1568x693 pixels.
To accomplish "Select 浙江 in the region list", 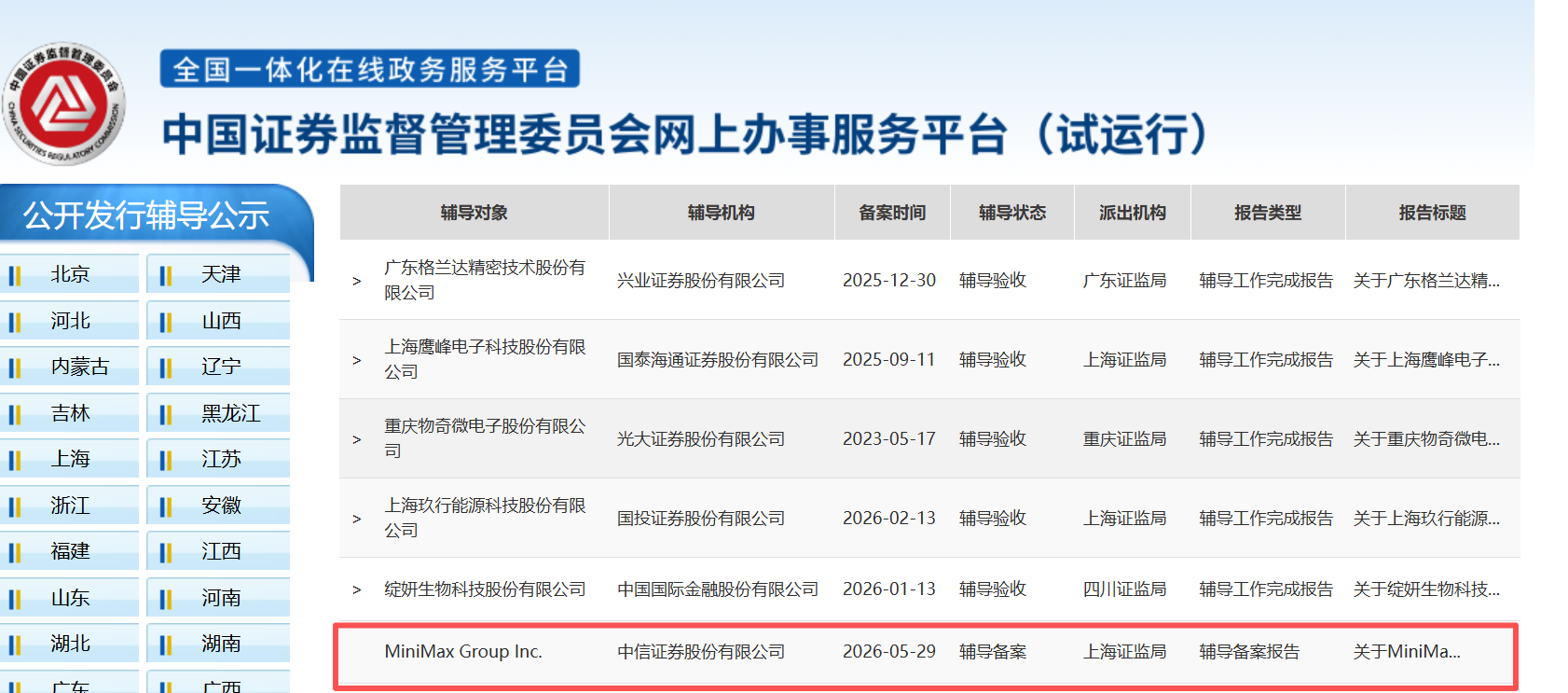I will coord(70,506).
